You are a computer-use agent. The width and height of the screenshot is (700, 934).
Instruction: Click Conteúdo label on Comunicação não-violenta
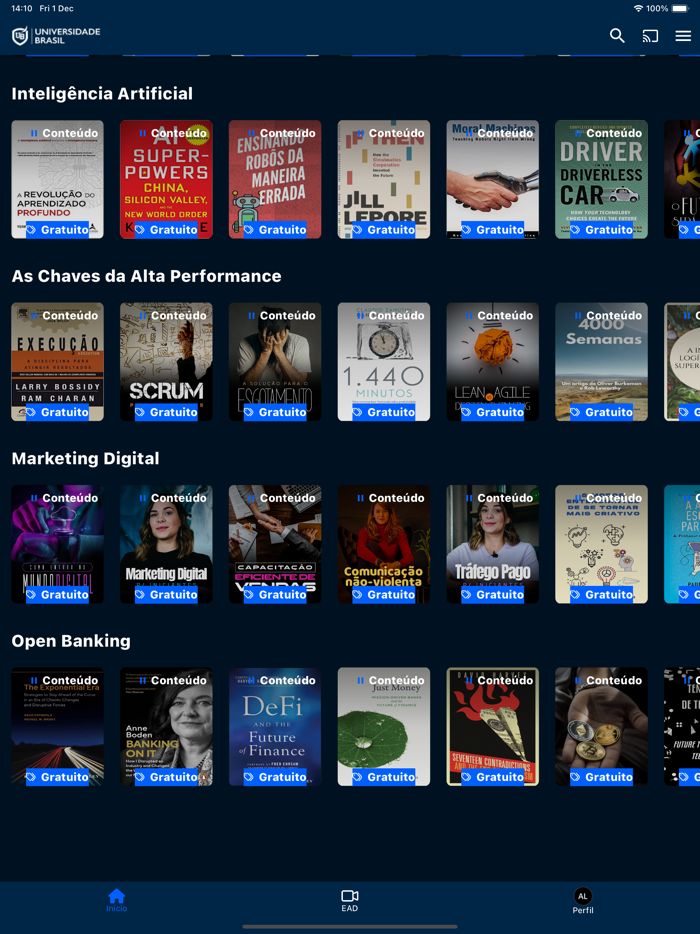391,498
